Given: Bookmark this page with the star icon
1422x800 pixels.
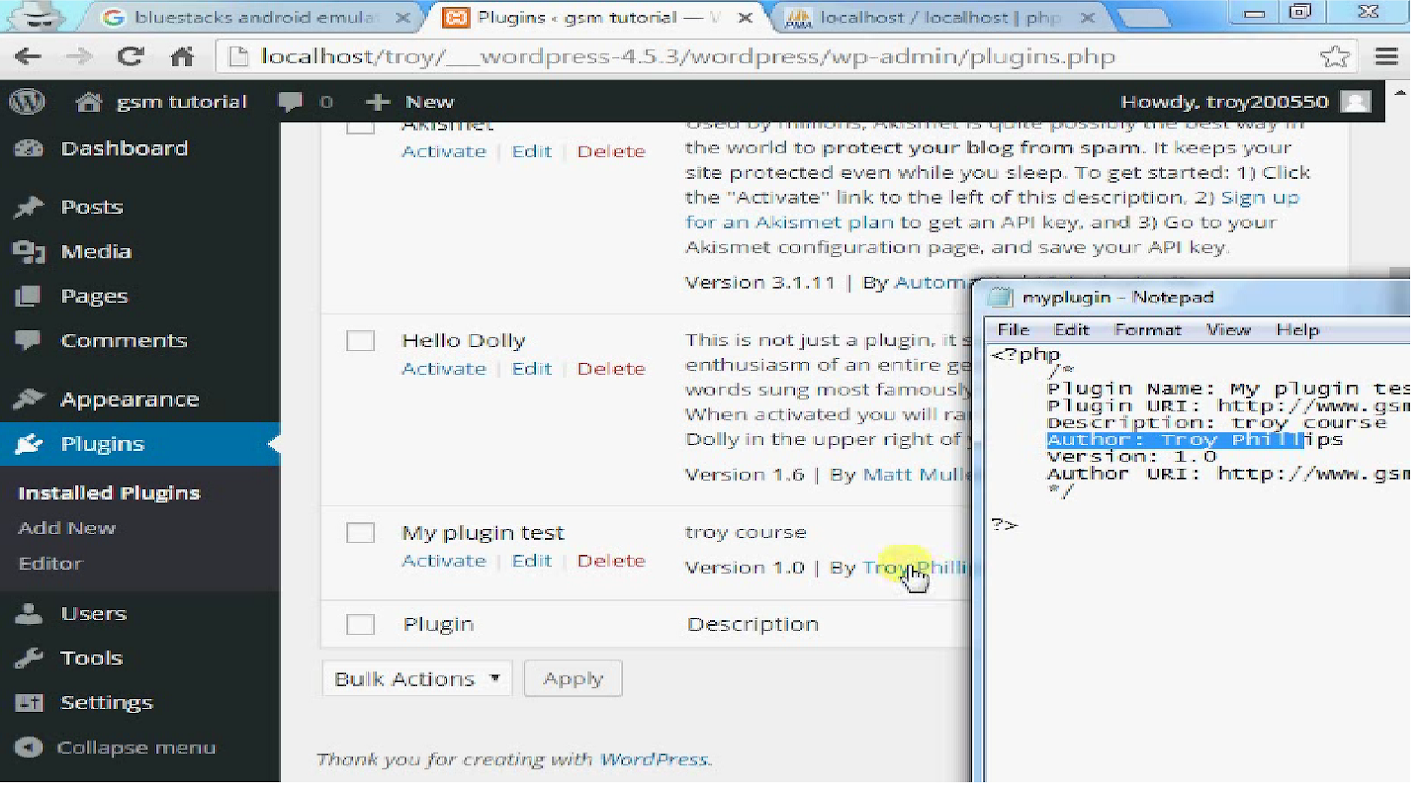Looking at the screenshot, I should coord(1334,57).
